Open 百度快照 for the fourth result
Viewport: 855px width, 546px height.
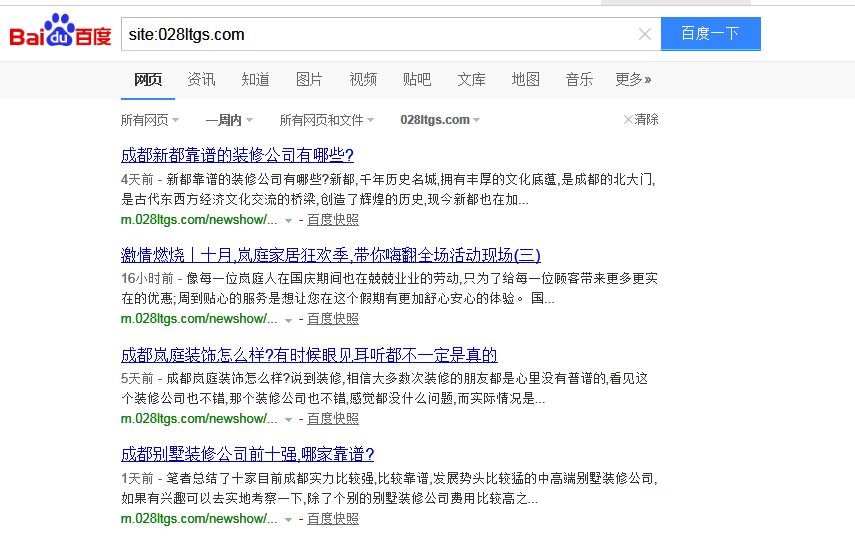pos(332,519)
